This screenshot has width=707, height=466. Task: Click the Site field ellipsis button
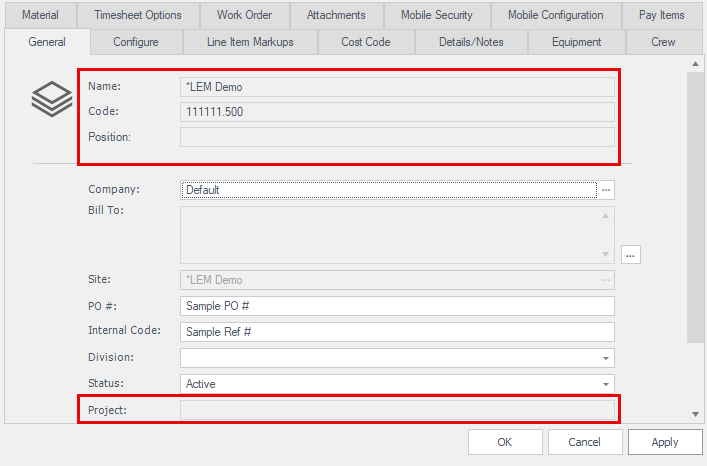pos(606,280)
